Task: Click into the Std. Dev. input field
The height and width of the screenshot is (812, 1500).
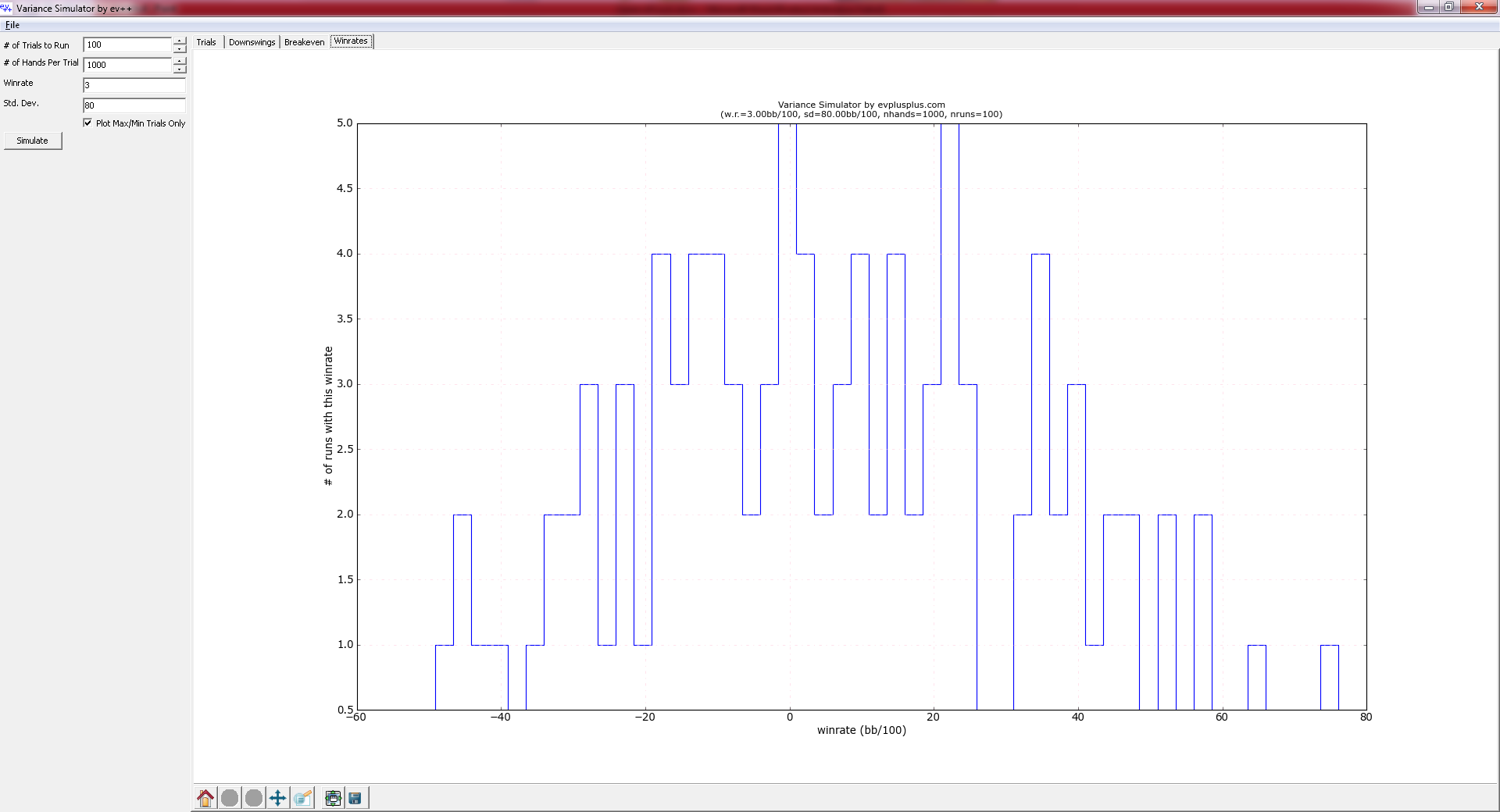Action: [x=134, y=105]
